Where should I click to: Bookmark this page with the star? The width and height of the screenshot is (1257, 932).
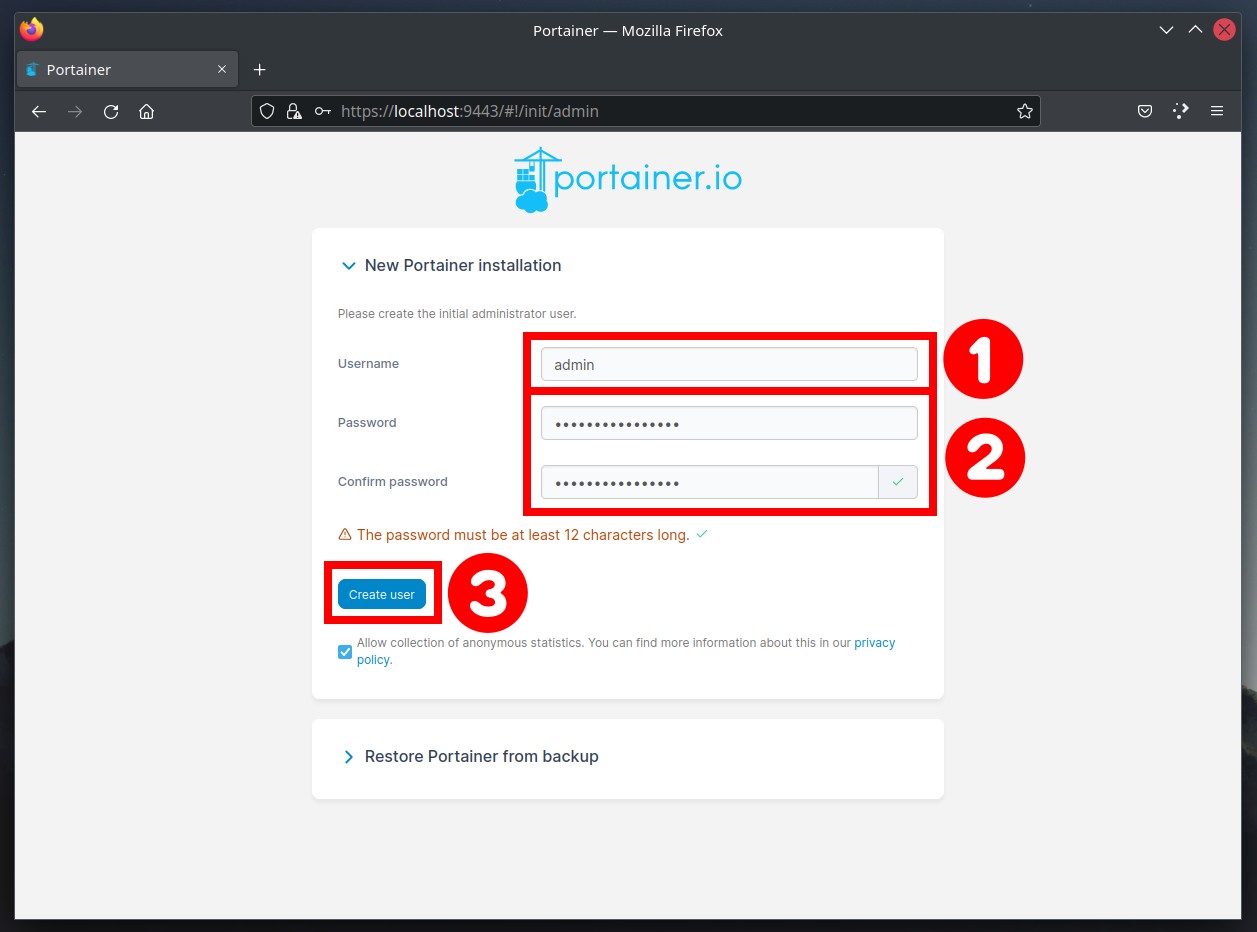point(1025,111)
